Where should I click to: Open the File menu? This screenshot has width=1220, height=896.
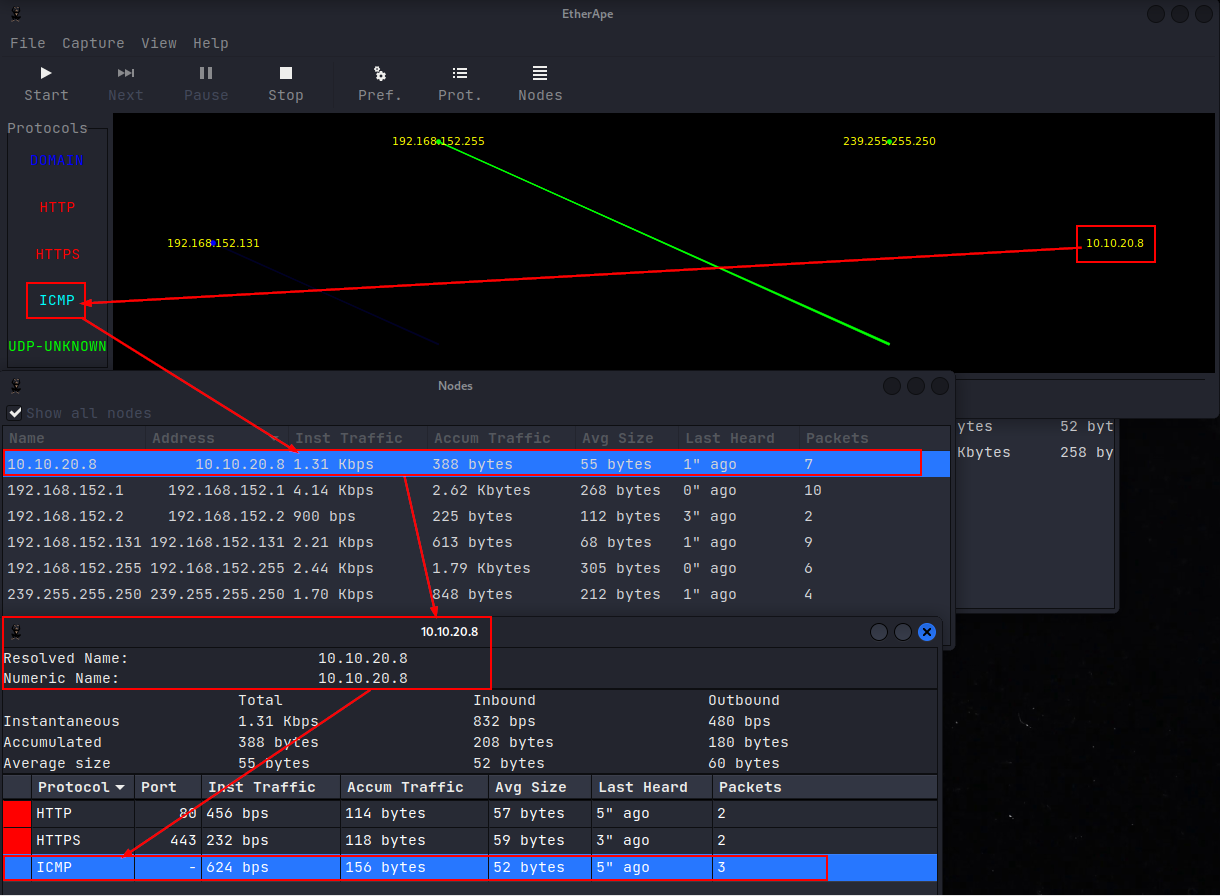[x=28, y=43]
